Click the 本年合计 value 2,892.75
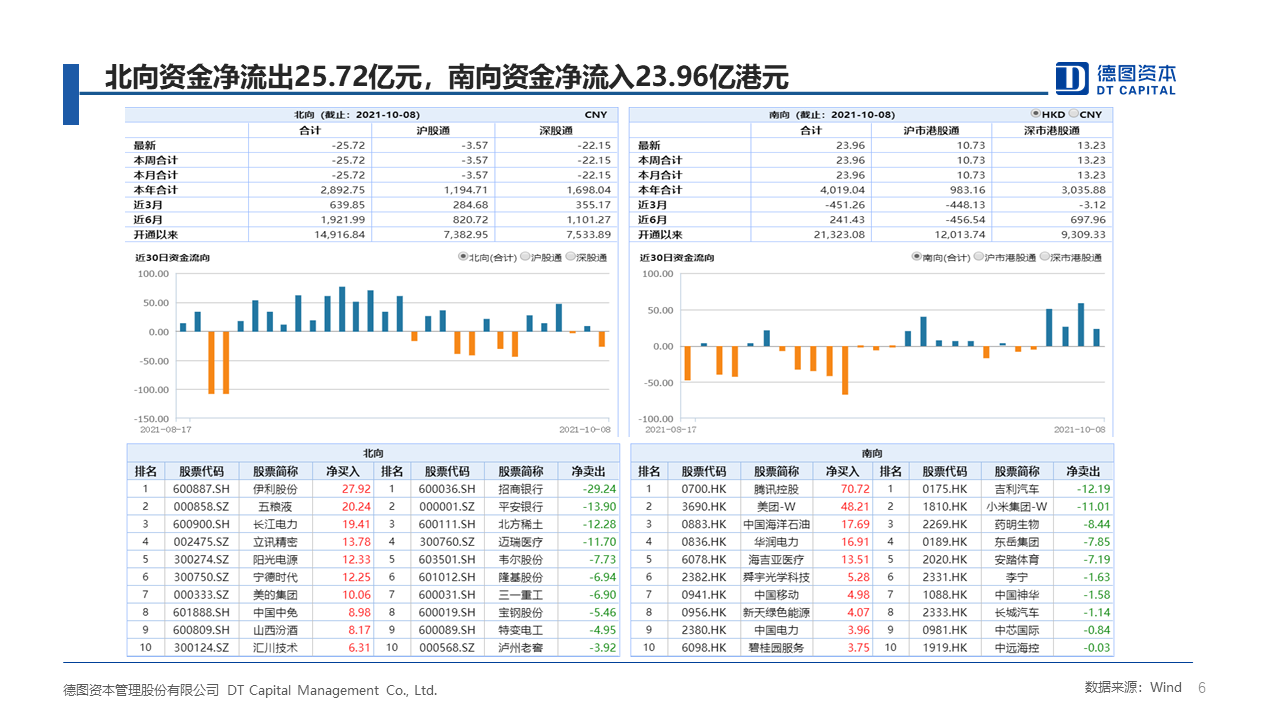The width and height of the screenshot is (1280, 720). tap(344, 190)
